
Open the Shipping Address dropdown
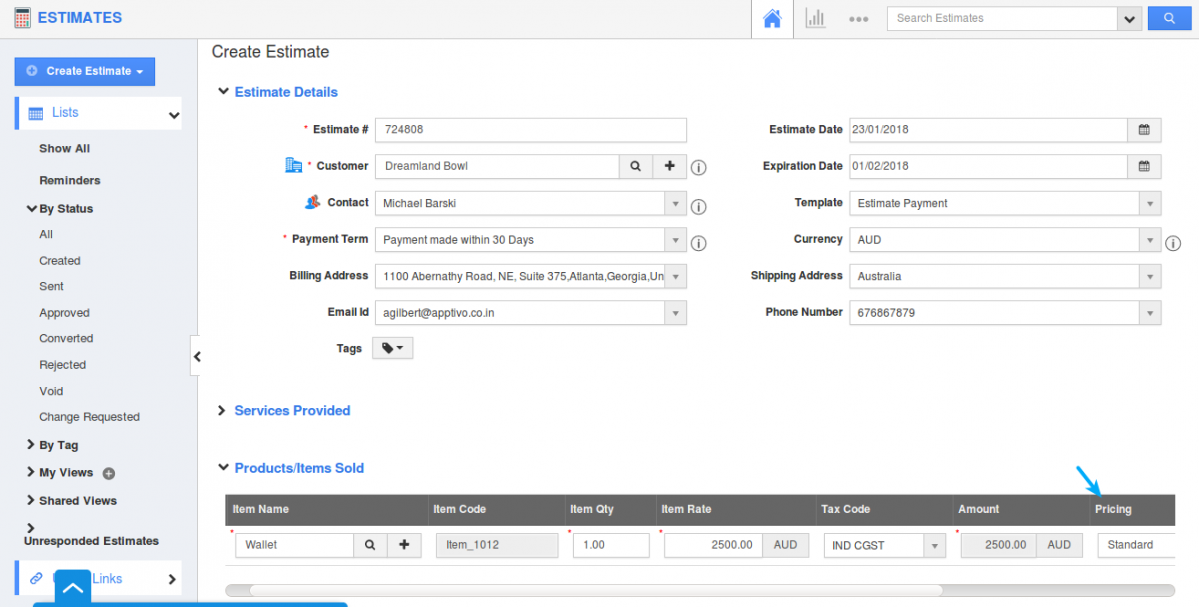1150,275
